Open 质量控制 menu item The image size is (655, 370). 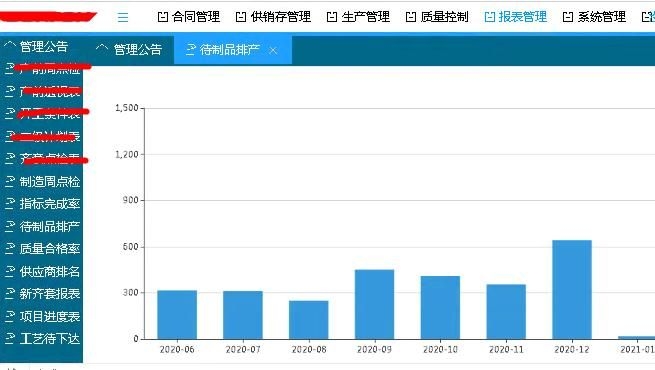437,17
